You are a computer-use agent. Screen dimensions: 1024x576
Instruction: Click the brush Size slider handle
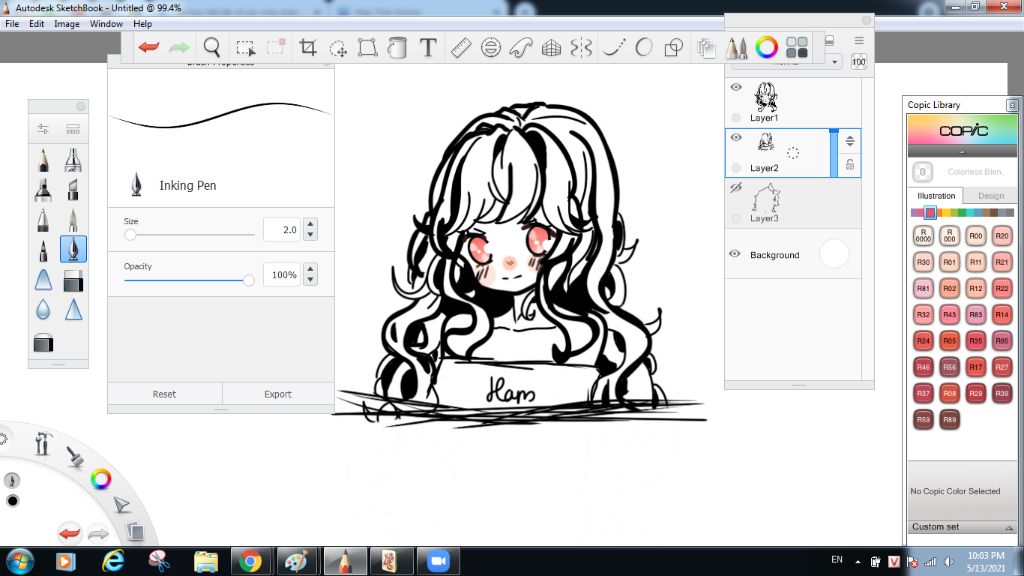pyautogui.click(x=130, y=234)
